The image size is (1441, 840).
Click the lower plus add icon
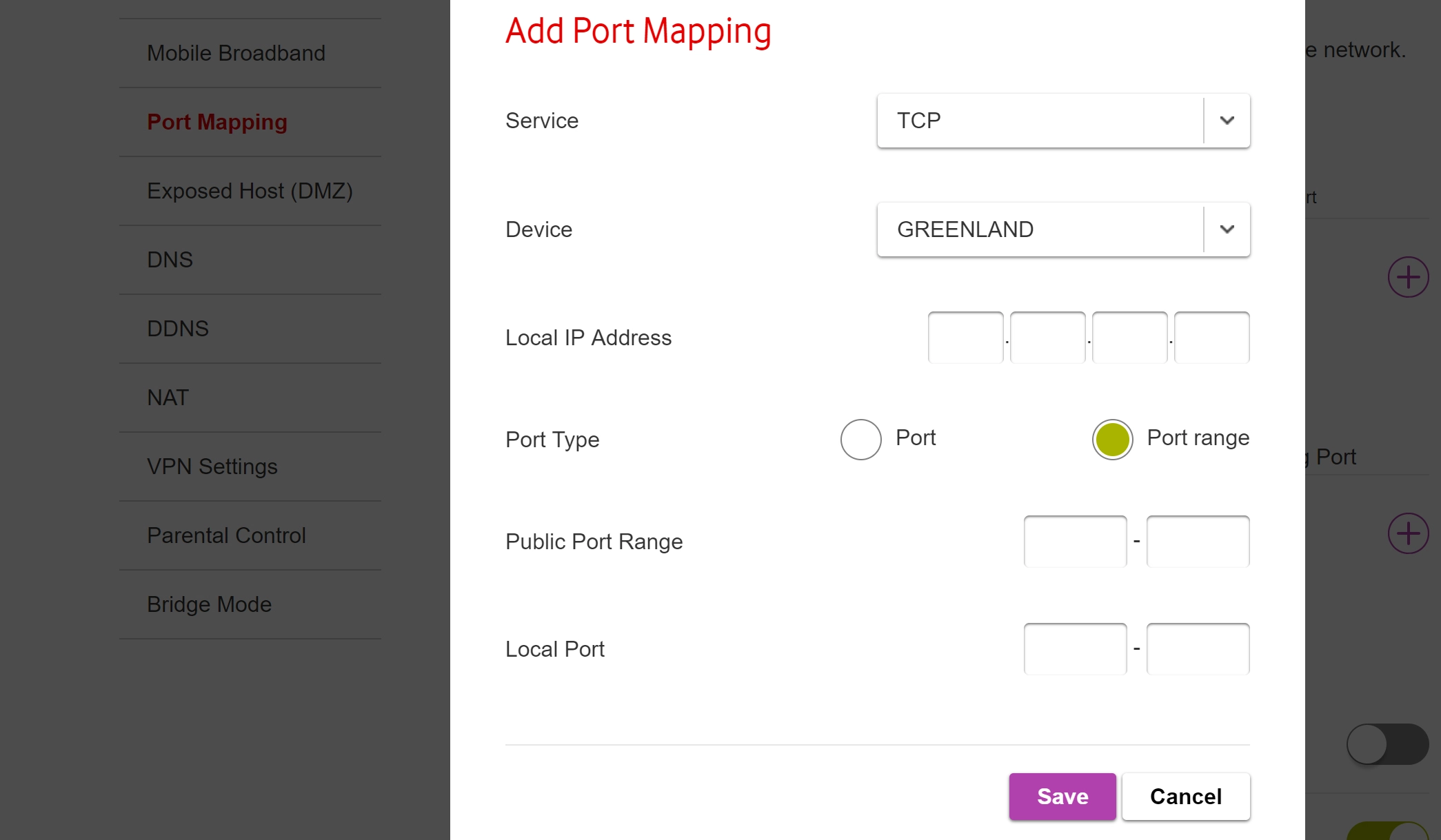[x=1407, y=533]
